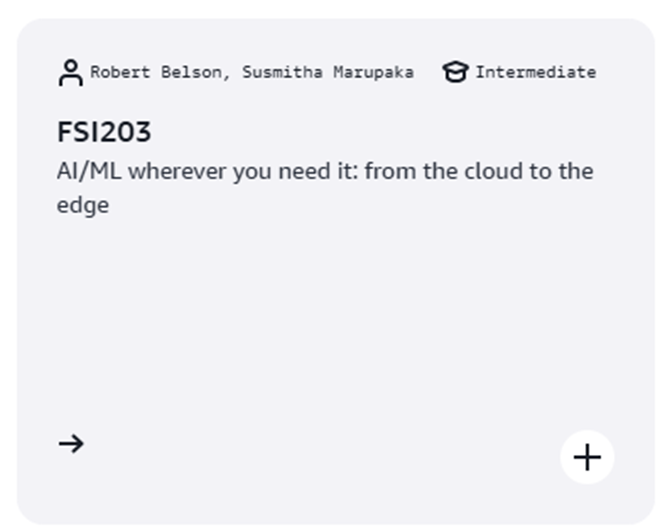Viewport: 660px width, 528px height.
Task: Open session details via arrow
Action: click(x=71, y=443)
